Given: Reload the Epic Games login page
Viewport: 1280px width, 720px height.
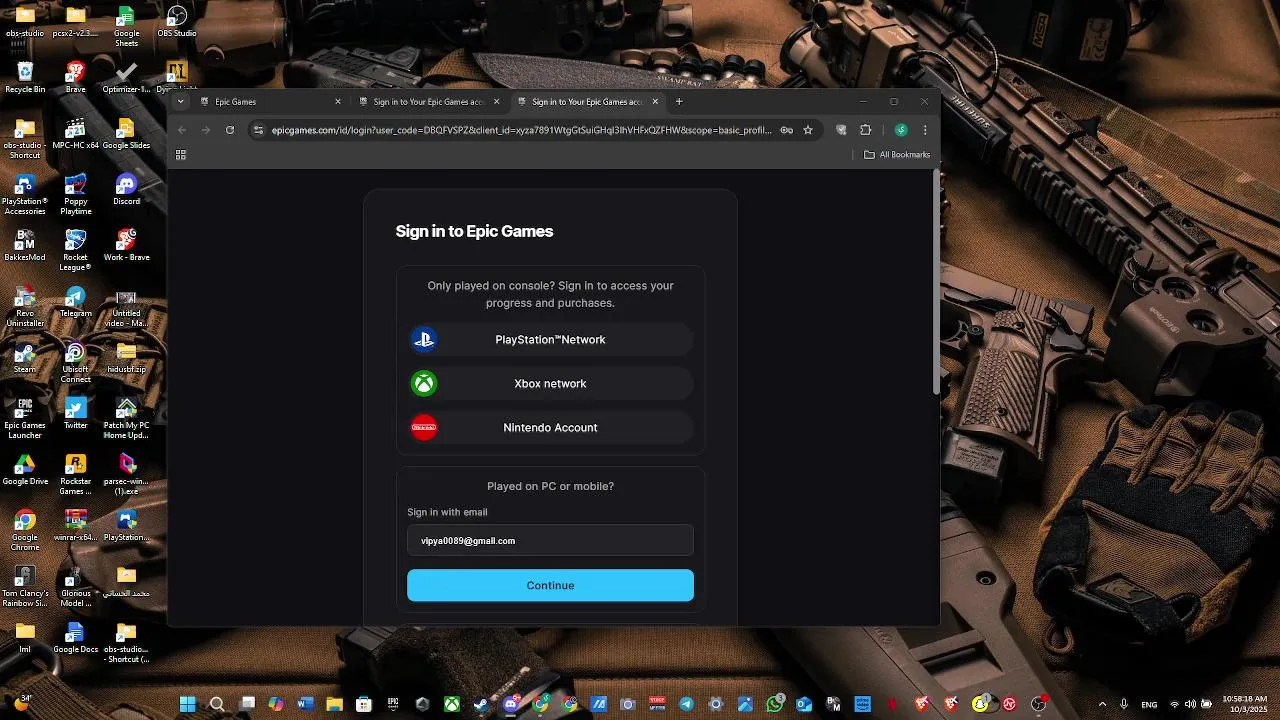Looking at the screenshot, I should coord(230,130).
